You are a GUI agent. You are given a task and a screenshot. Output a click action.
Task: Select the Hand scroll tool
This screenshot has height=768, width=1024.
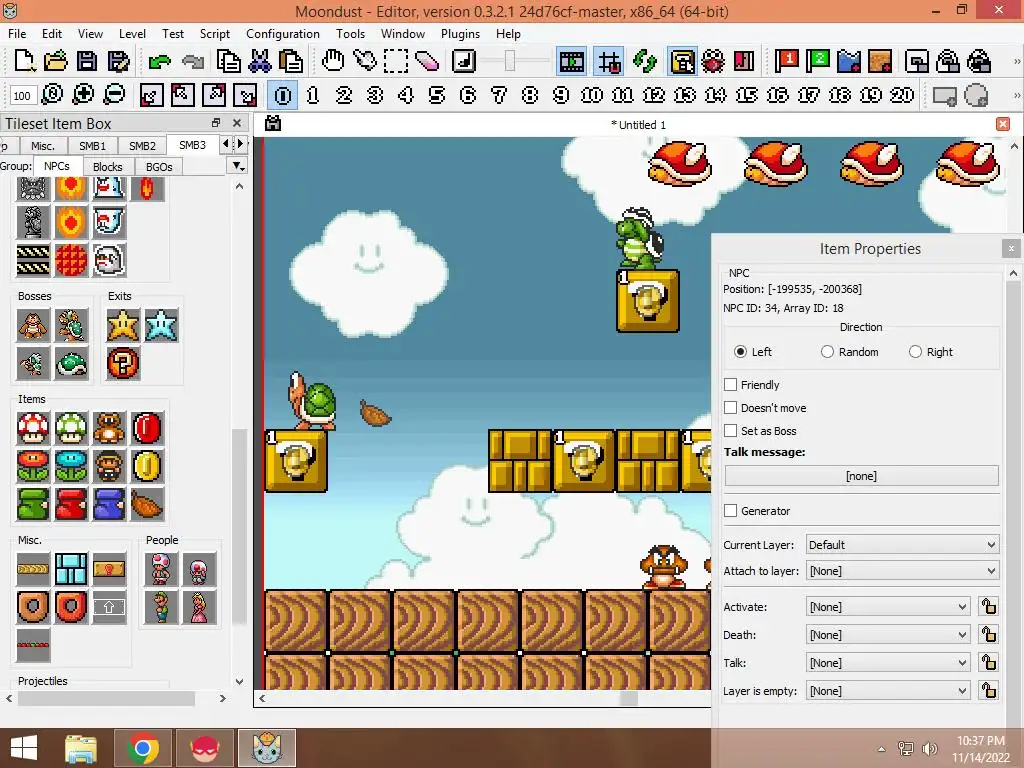coord(333,61)
